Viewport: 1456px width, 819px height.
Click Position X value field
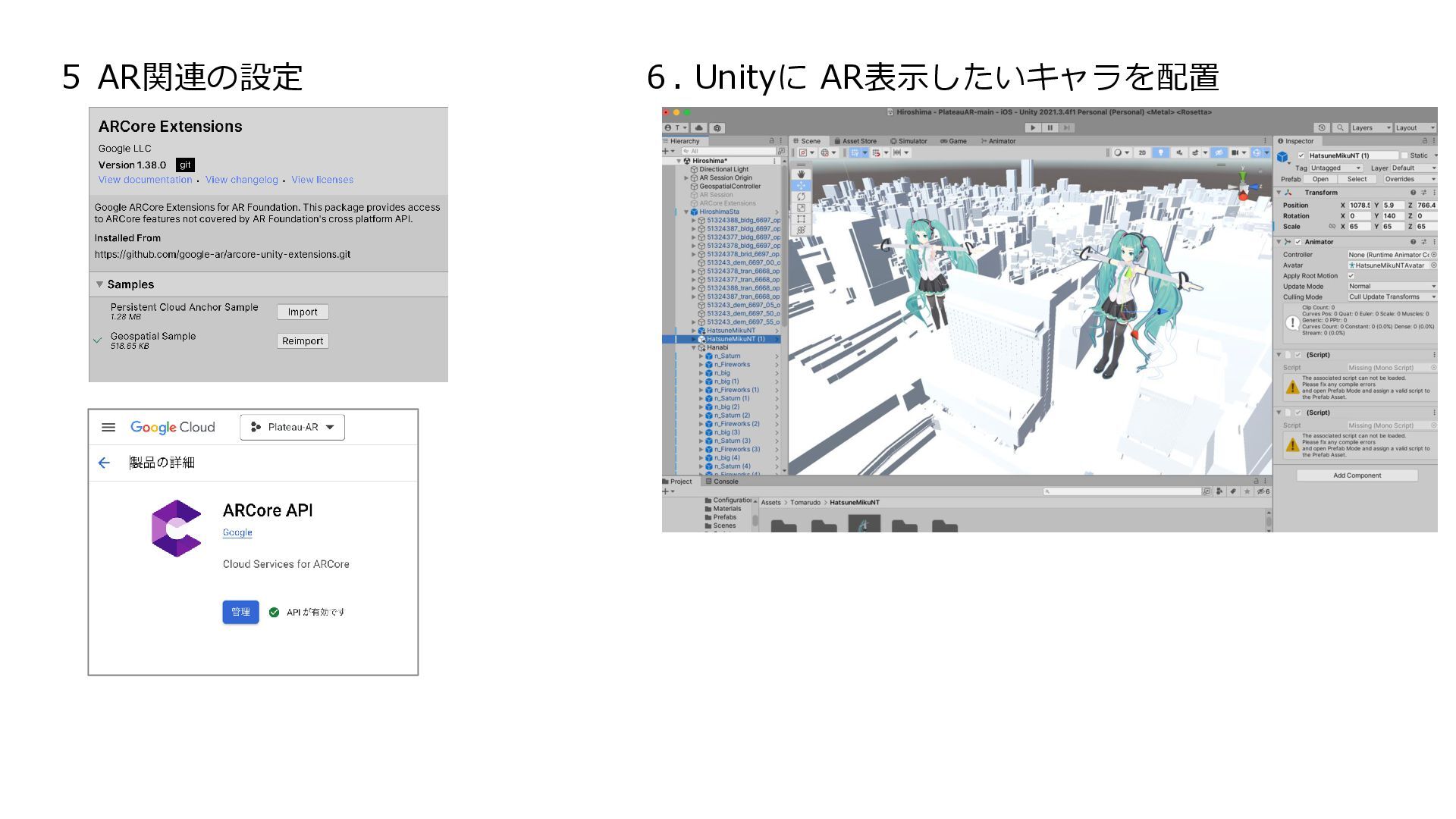1360,206
